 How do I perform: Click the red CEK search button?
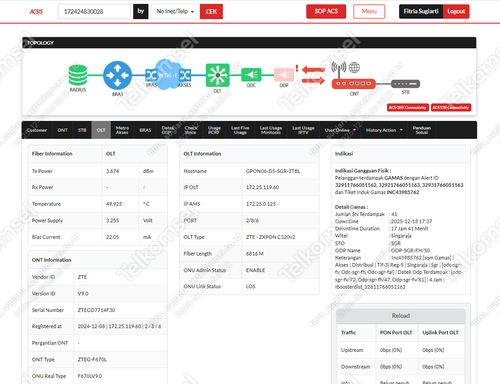211,11
